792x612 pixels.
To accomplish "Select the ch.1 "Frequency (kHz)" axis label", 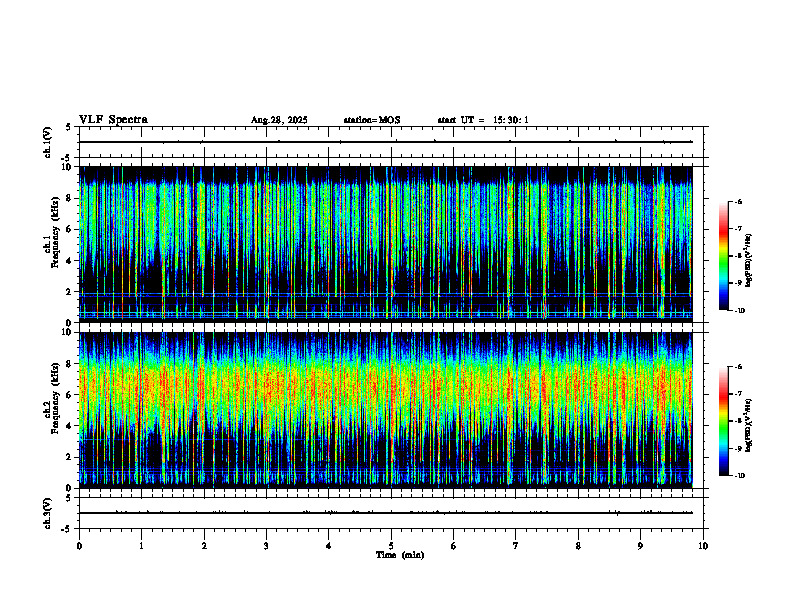I will (55, 233).
